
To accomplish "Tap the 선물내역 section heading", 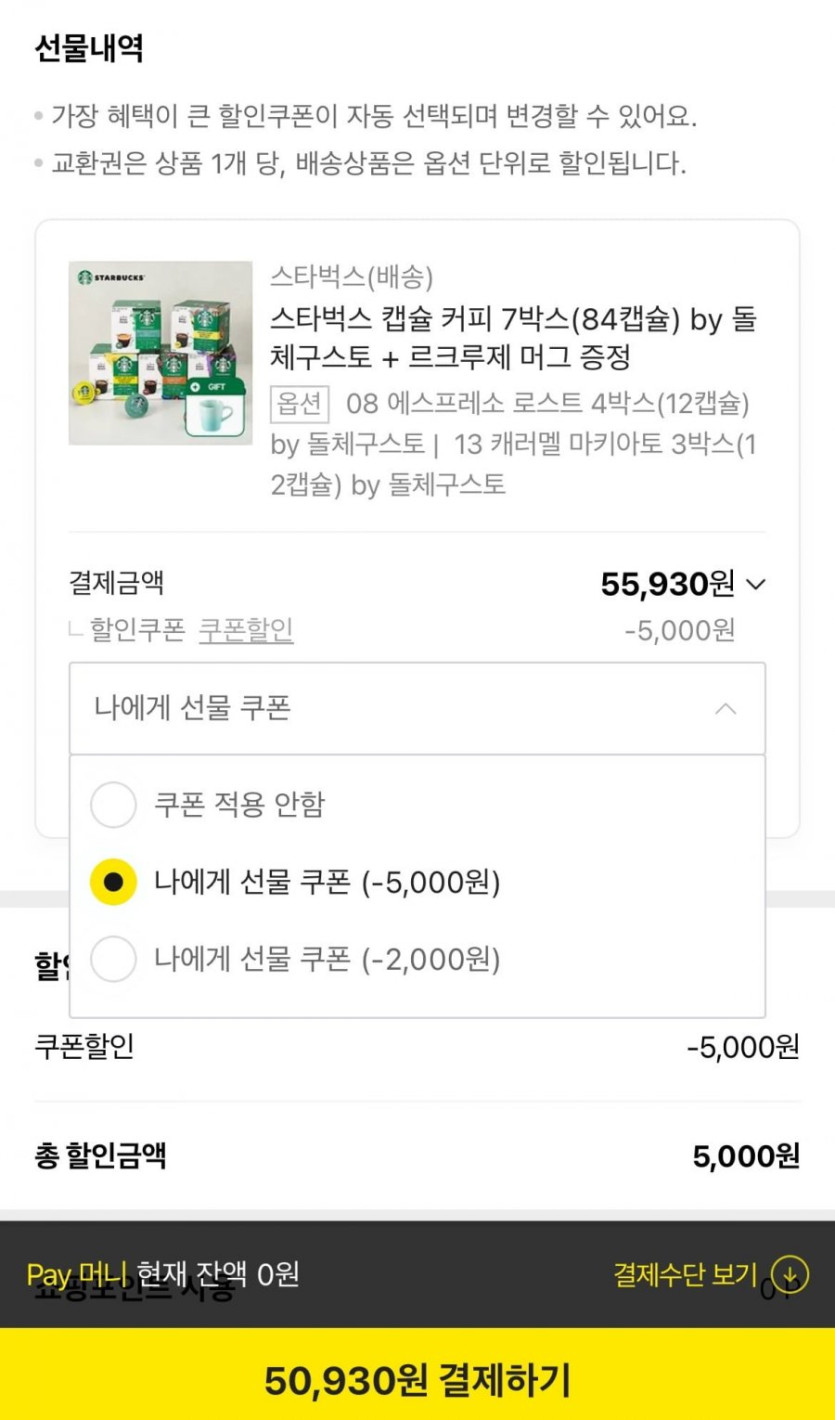I will pyautogui.click(x=89, y=48).
